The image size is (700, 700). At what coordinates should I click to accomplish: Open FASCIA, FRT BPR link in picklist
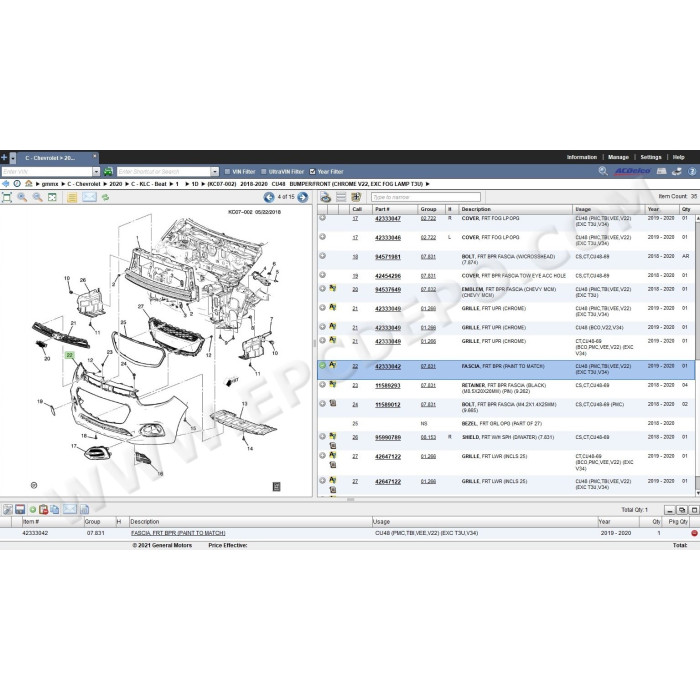(x=178, y=533)
